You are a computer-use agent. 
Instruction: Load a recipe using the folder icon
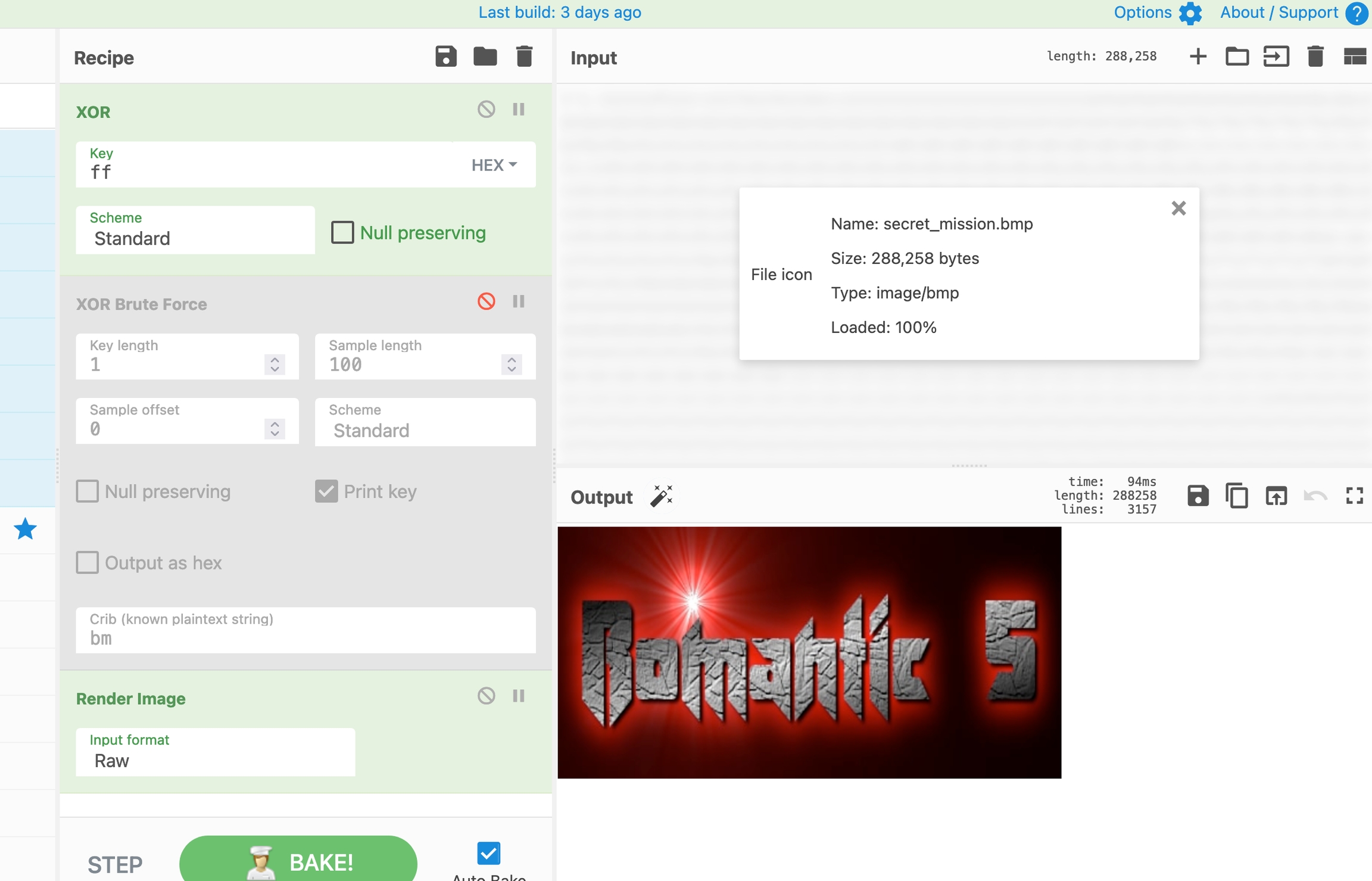(x=485, y=57)
